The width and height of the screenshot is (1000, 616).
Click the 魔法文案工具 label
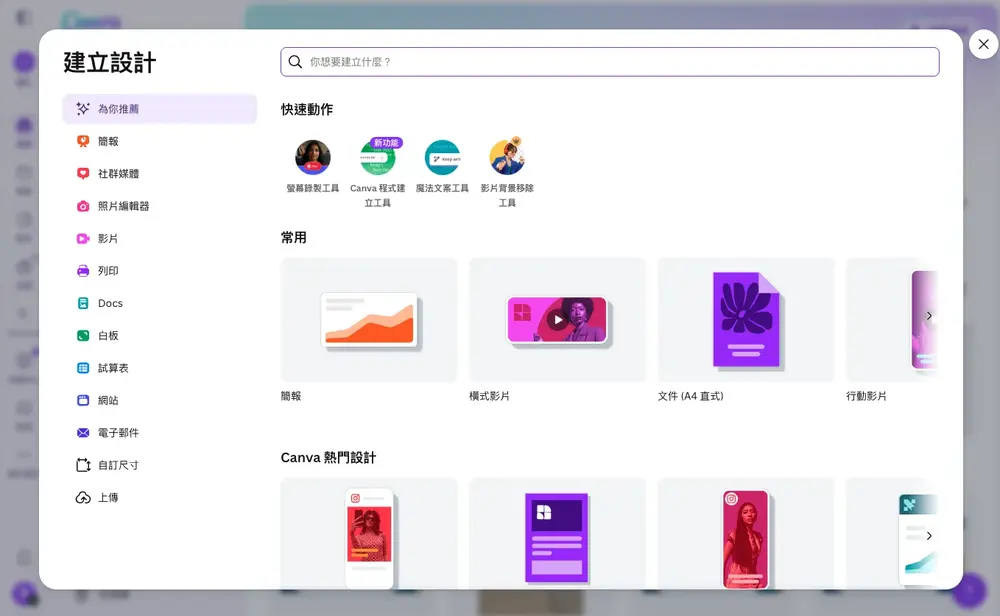pos(443,188)
